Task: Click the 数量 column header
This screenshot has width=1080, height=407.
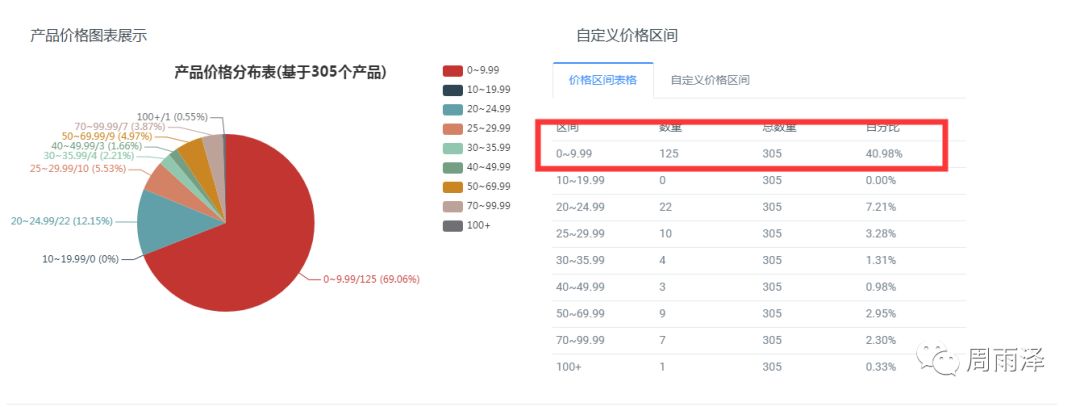Action: pos(670,129)
